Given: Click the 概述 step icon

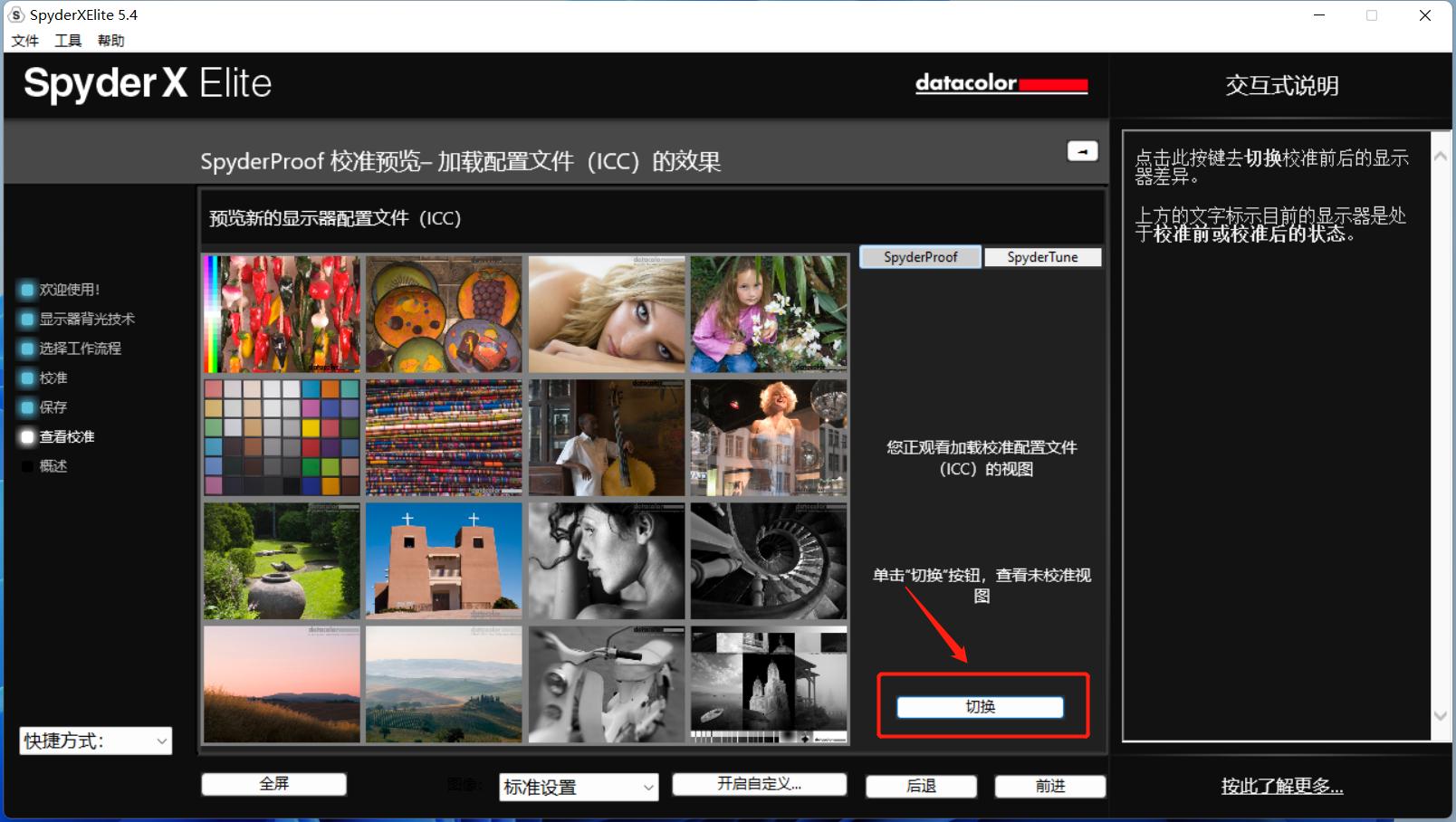Looking at the screenshot, I should (x=26, y=465).
